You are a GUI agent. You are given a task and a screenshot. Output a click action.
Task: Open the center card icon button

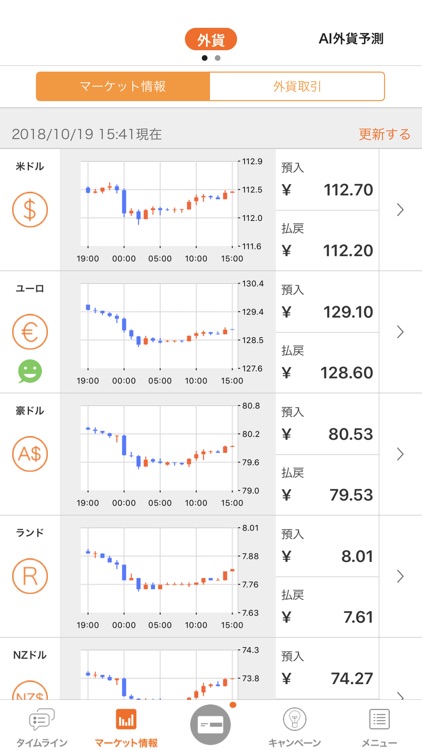(211, 725)
